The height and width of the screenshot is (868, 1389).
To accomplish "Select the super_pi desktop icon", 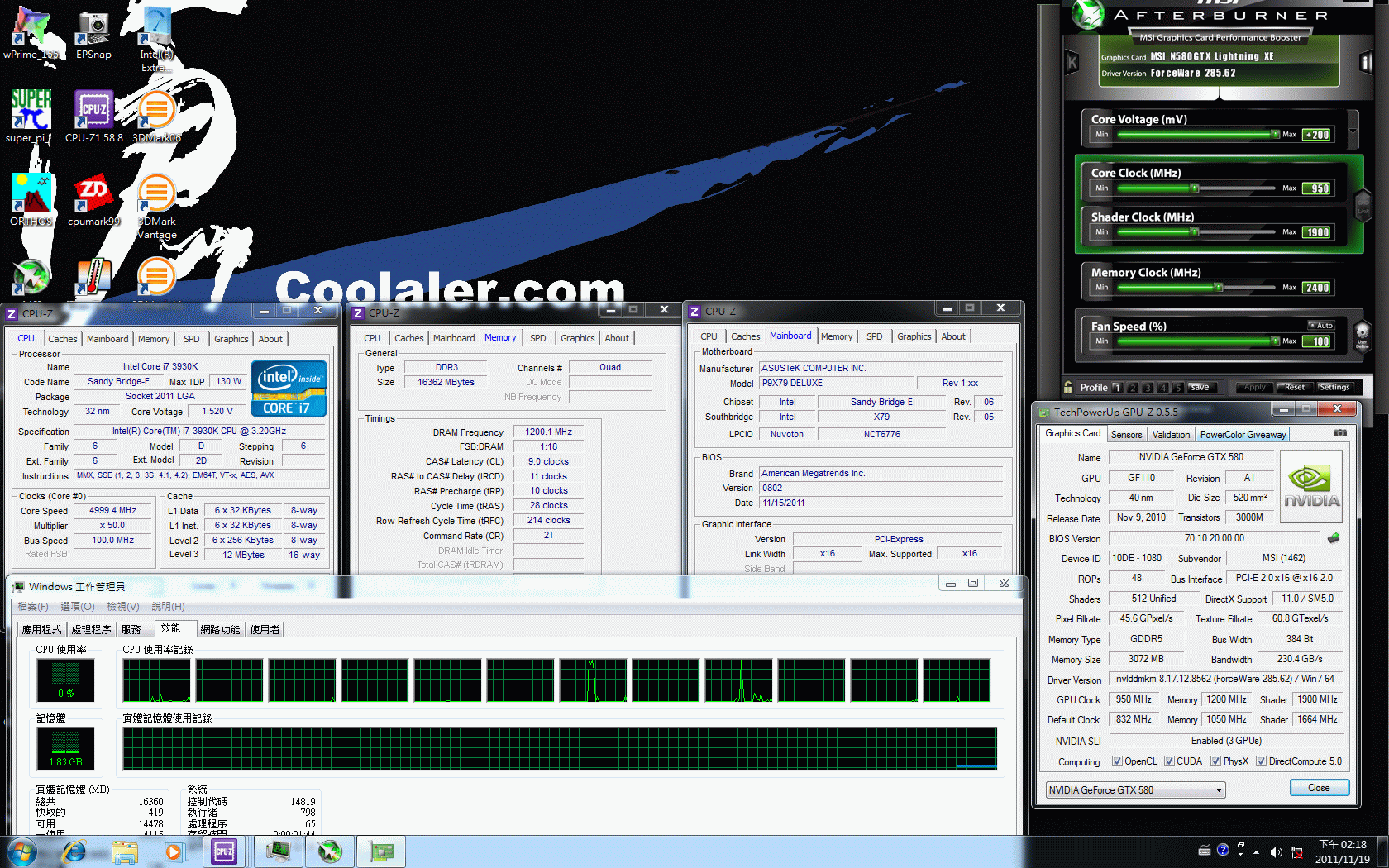I will pyautogui.click(x=31, y=117).
